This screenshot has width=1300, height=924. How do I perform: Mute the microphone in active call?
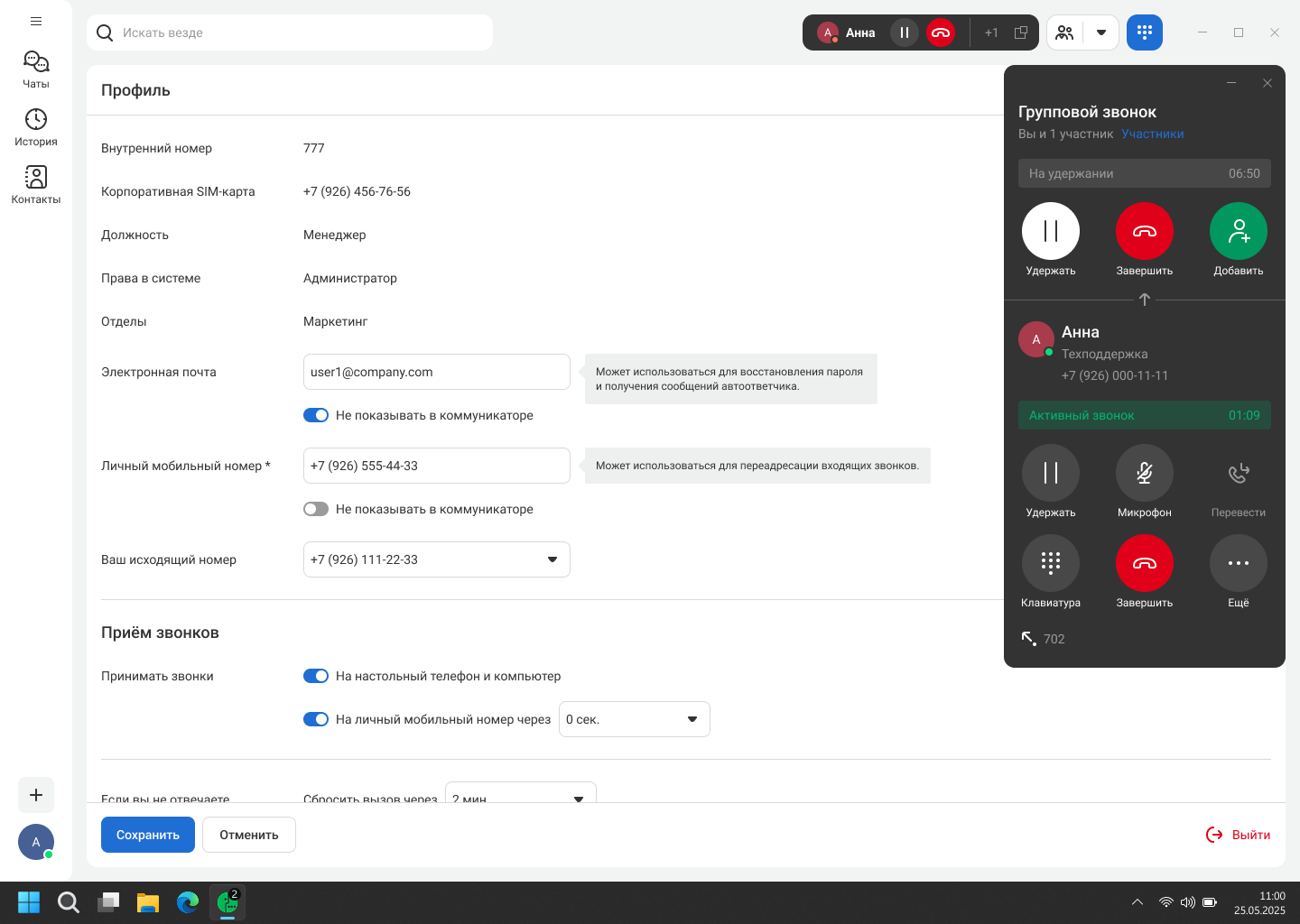tap(1144, 473)
